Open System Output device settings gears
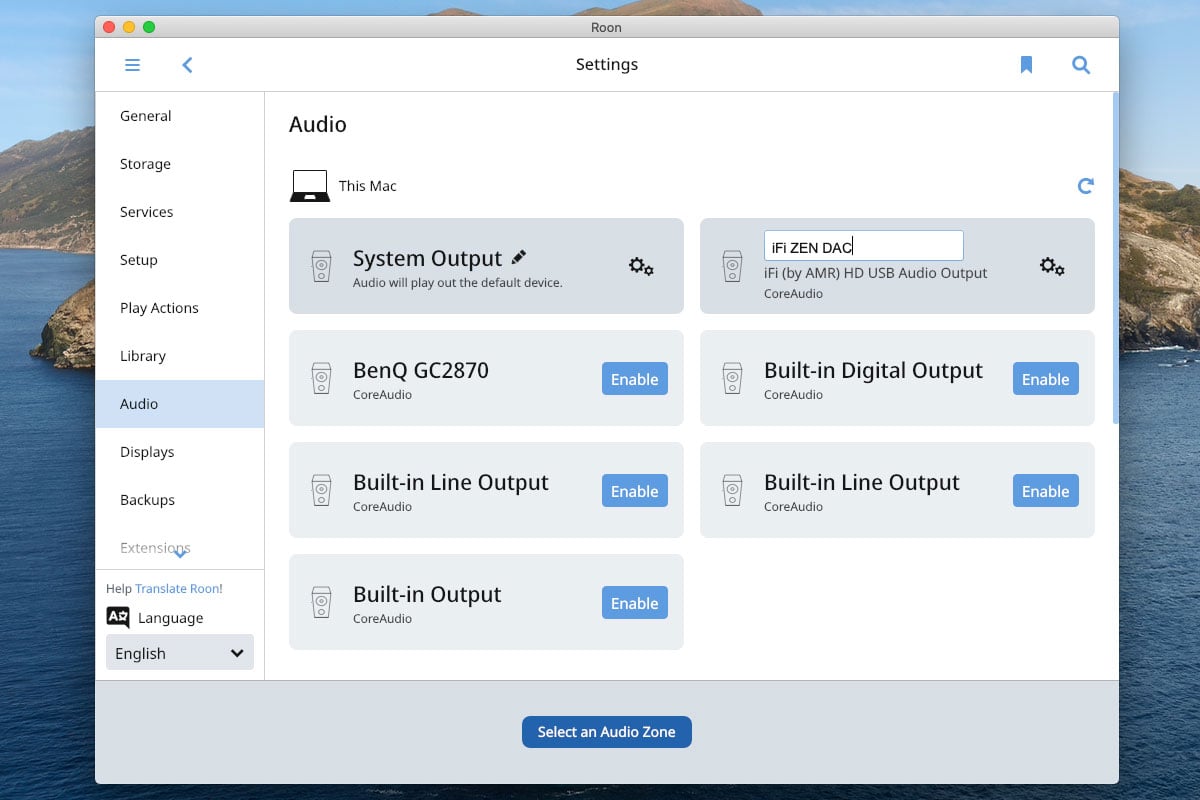 pos(641,266)
